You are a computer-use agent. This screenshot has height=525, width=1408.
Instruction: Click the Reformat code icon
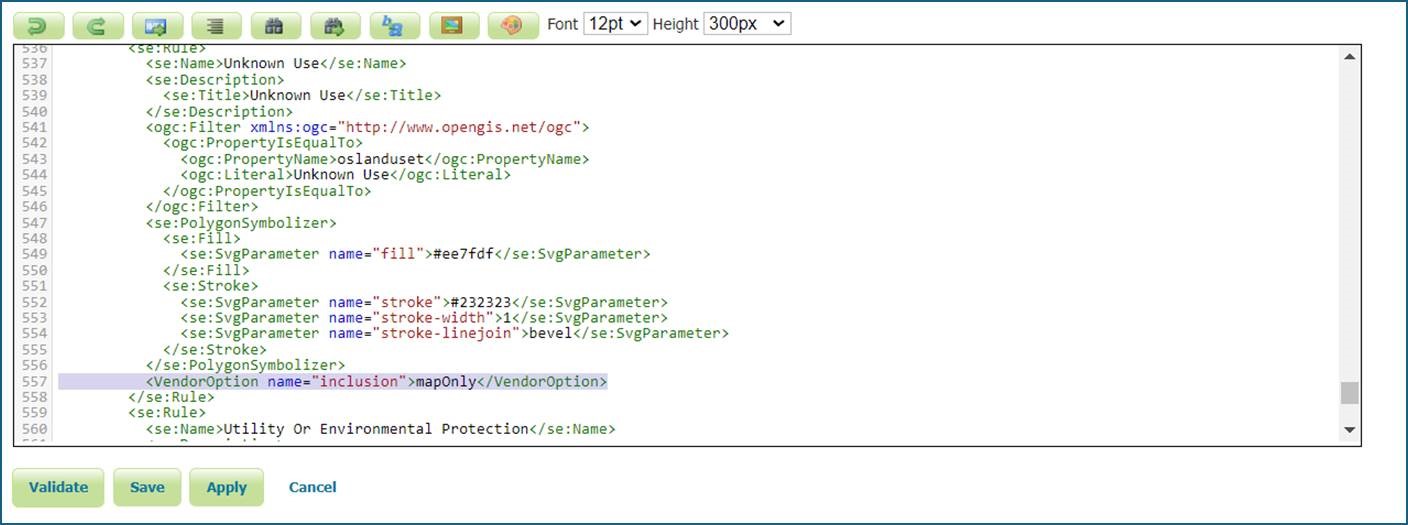point(216,25)
